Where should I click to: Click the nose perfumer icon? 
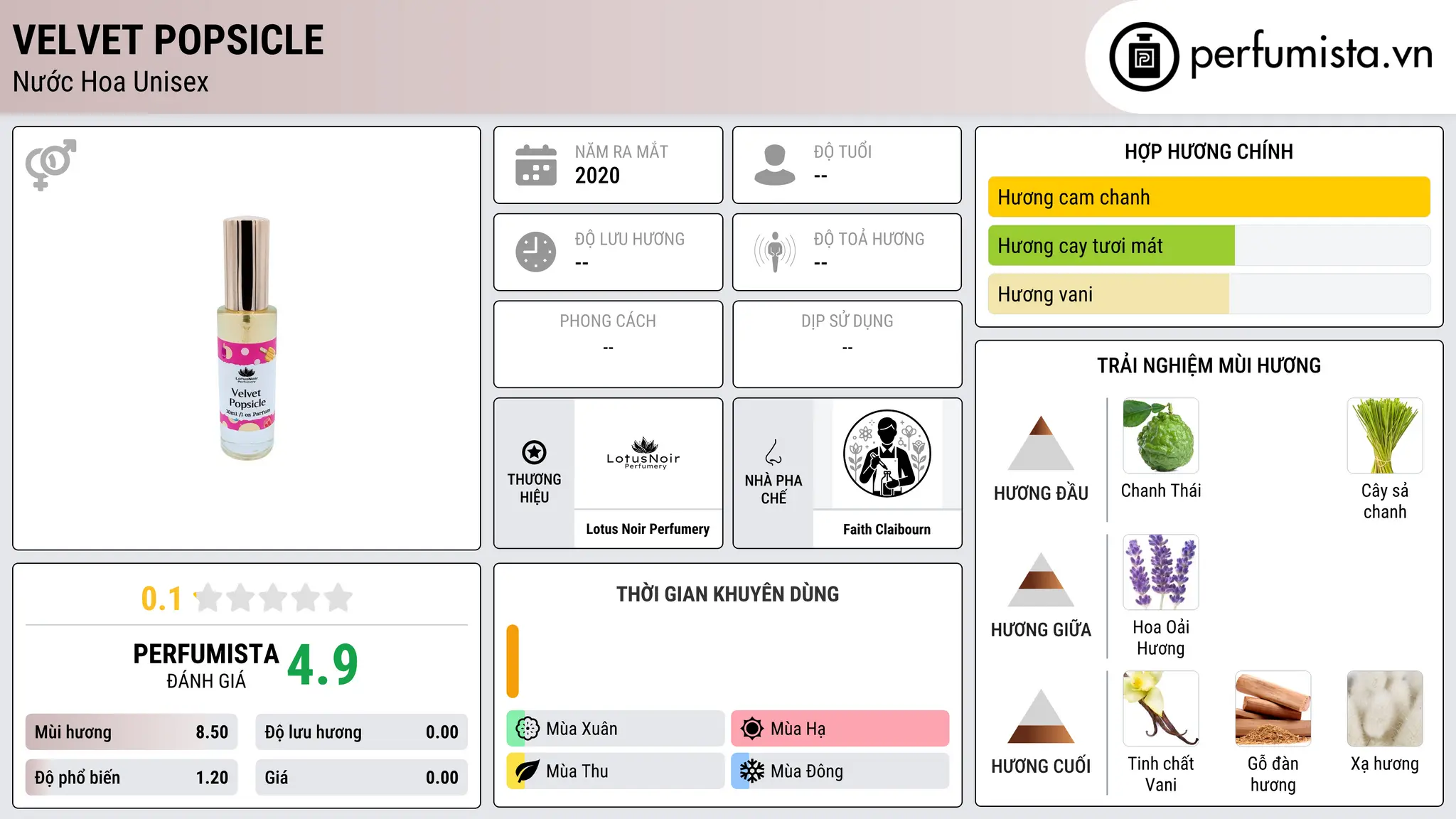point(773,452)
